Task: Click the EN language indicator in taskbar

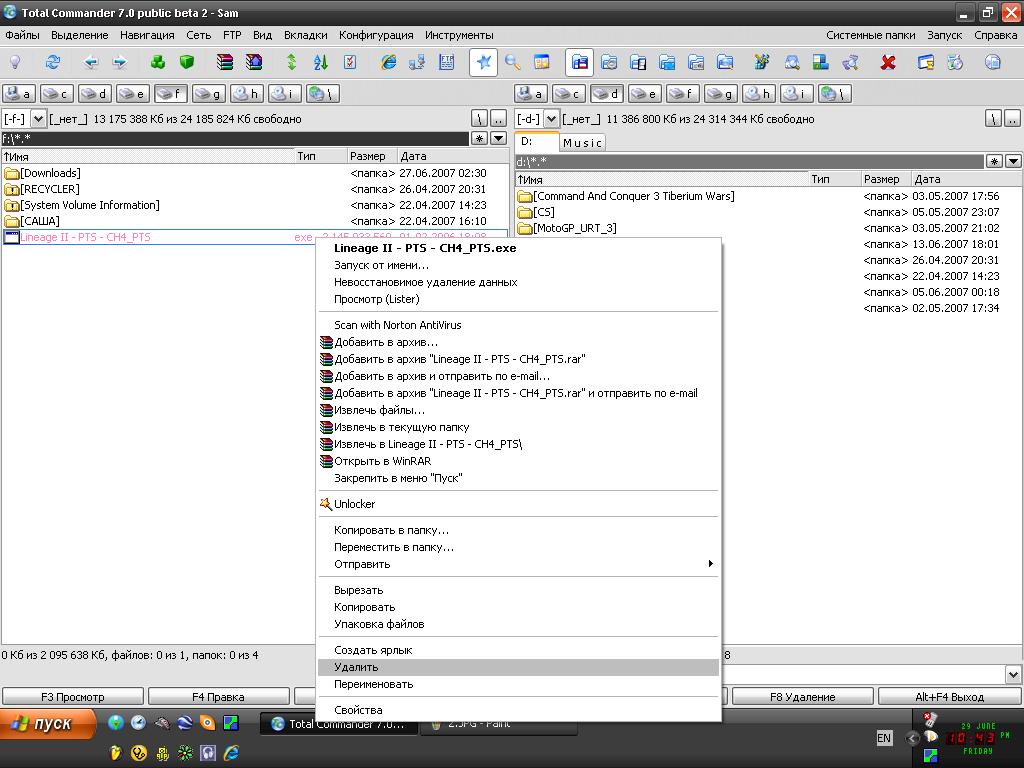Action: coord(884,738)
